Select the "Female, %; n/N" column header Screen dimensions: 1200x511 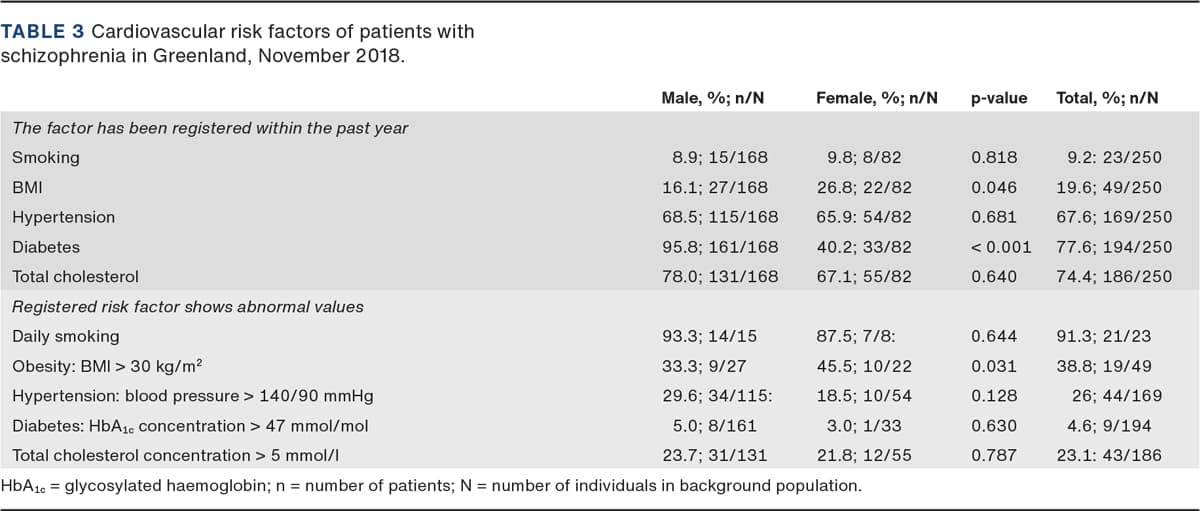(x=876, y=98)
